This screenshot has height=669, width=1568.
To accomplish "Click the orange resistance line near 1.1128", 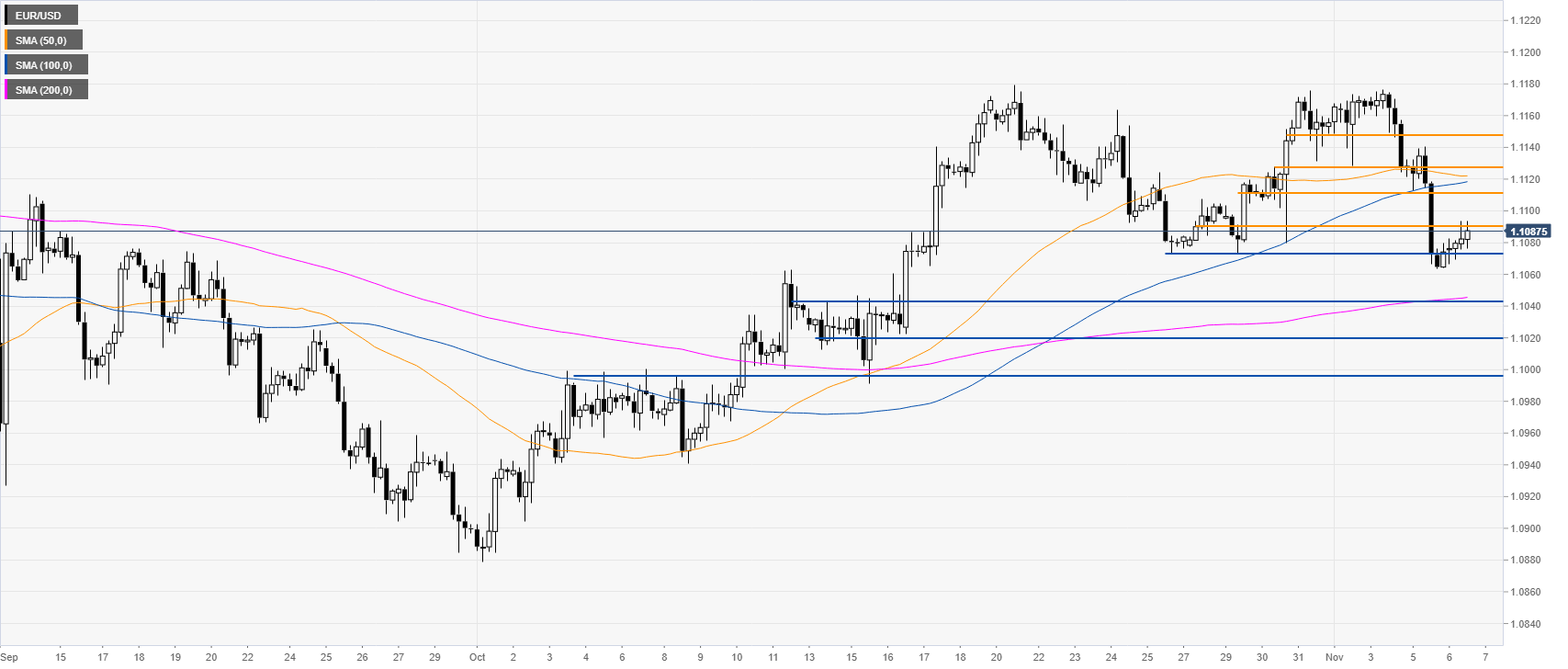I will click(x=1388, y=167).
